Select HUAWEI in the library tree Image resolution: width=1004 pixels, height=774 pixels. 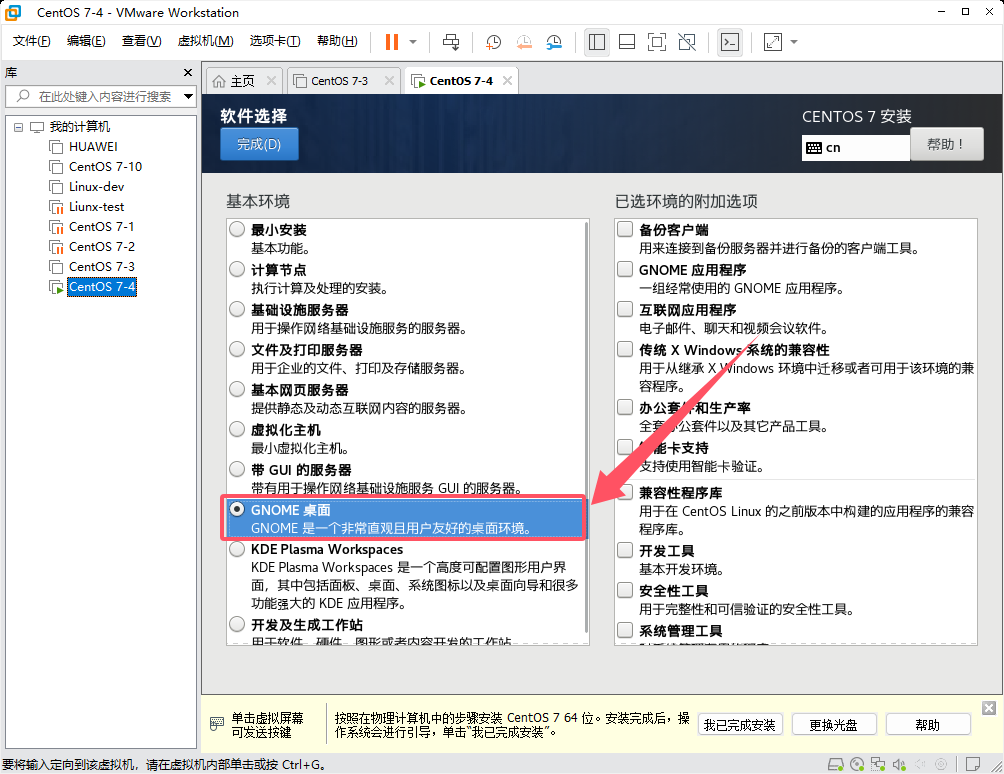pyautogui.click(x=93, y=147)
